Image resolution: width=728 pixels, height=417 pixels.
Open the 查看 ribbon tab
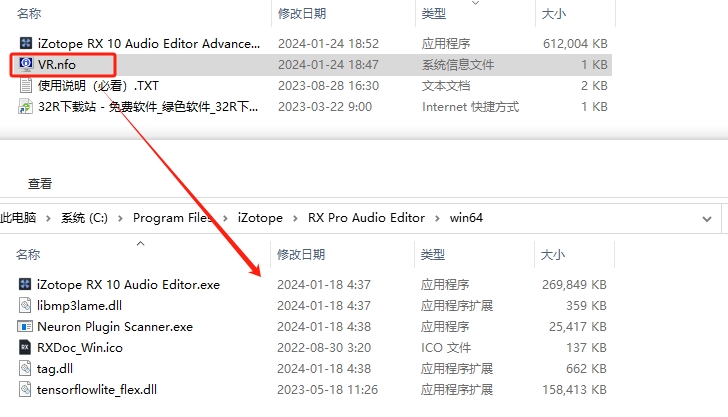point(40,184)
